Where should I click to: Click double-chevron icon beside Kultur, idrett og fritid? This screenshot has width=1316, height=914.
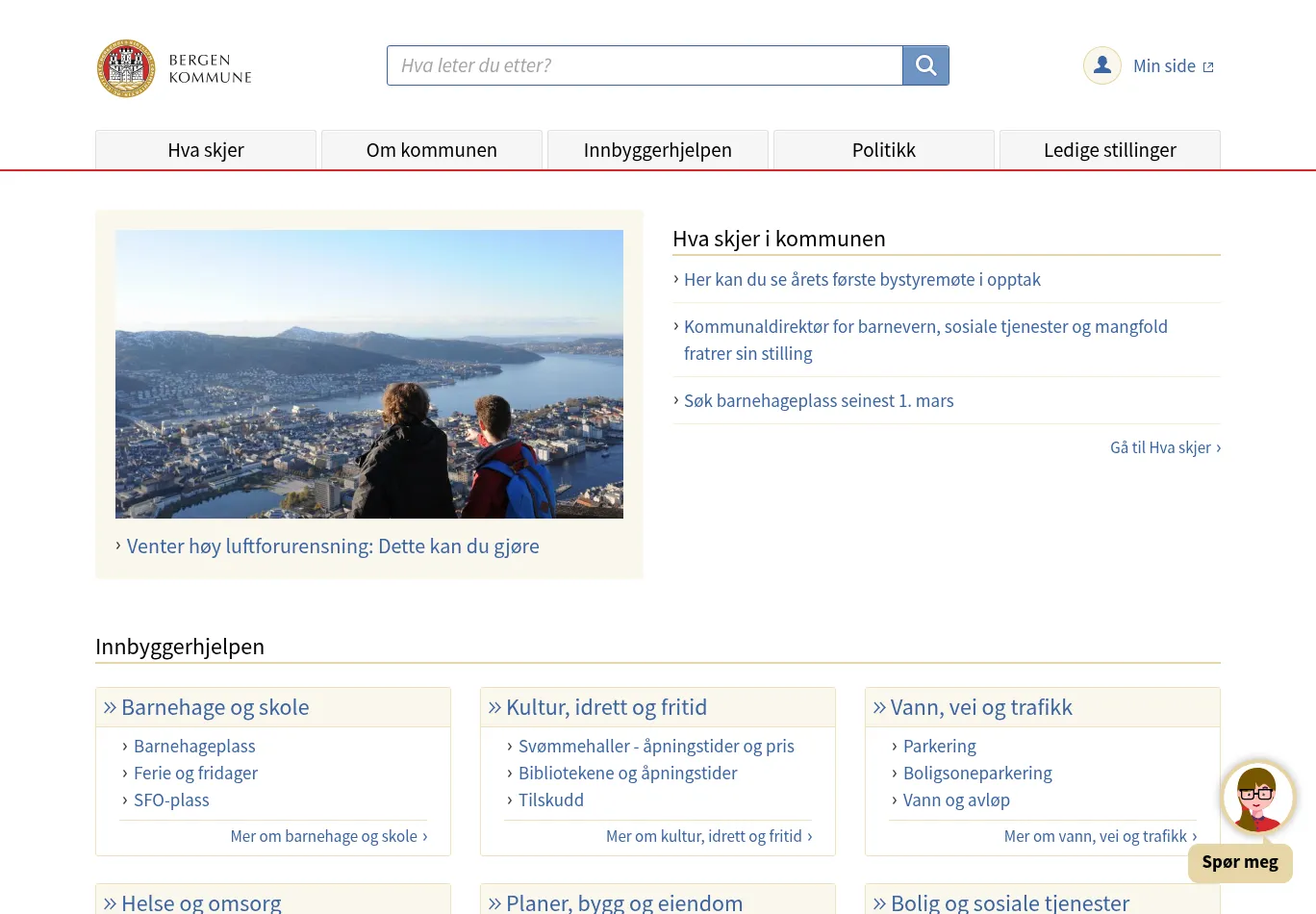tap(494, 708)
